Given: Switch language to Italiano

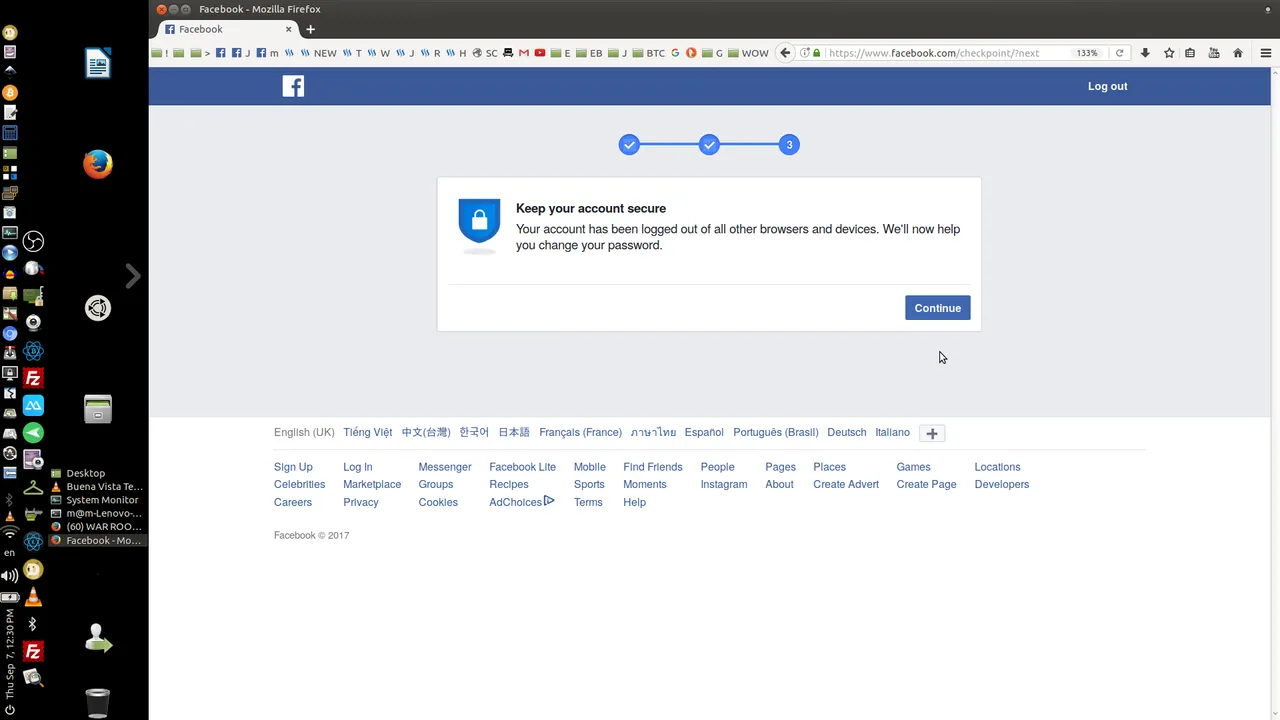Looking at the screenshot, I should [x=892, y=433].
